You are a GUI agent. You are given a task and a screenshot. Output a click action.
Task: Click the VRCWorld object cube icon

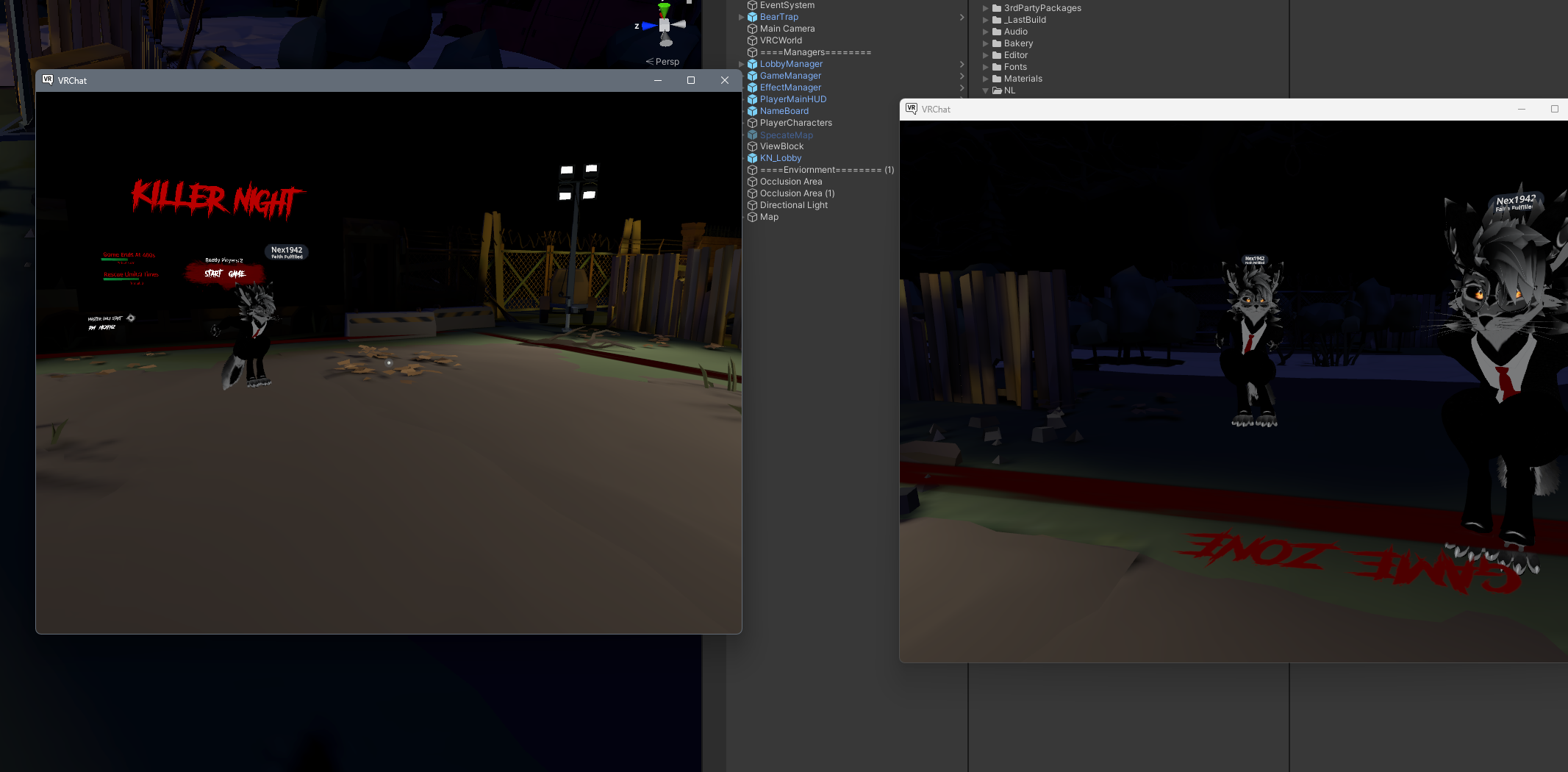pyautogui.click(x=752, y=40)
